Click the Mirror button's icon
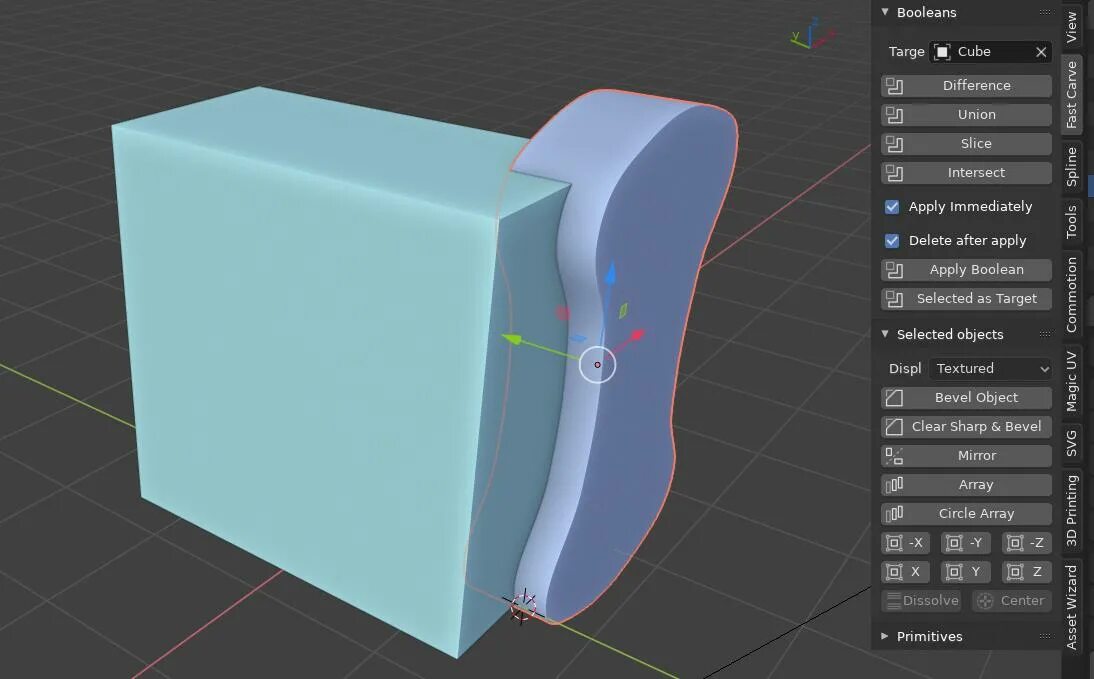This screenshot has height=679, width=1094. click(894, 456)
